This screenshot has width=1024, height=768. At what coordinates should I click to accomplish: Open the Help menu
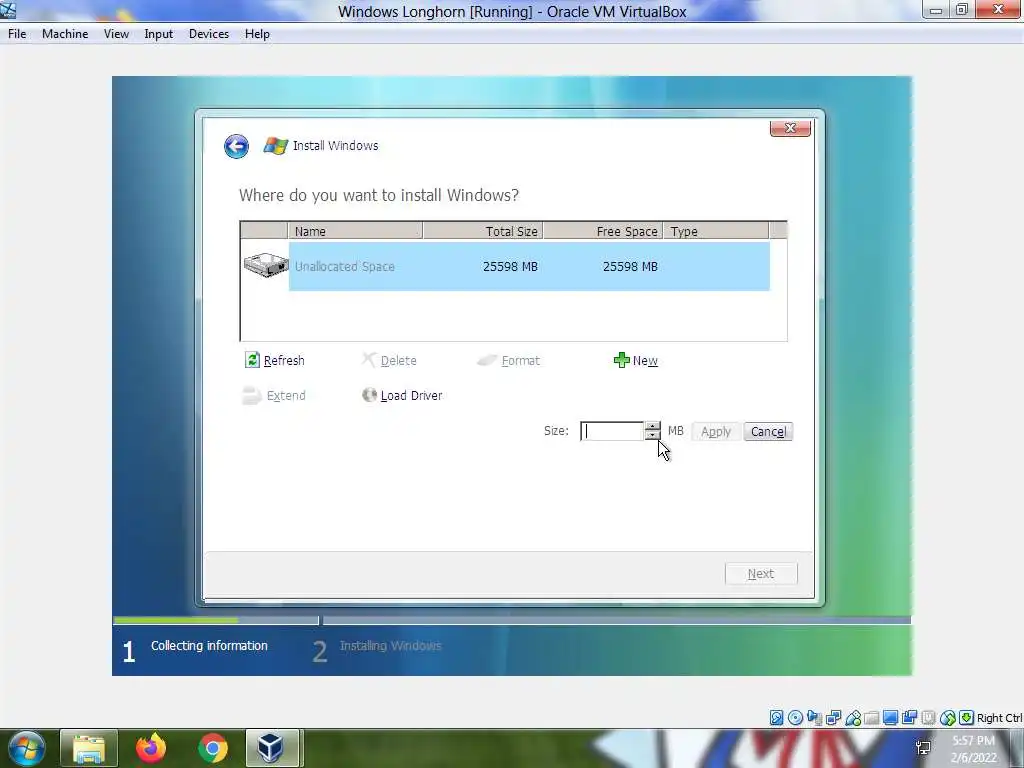pyautogui.click(x=257, y=34)
